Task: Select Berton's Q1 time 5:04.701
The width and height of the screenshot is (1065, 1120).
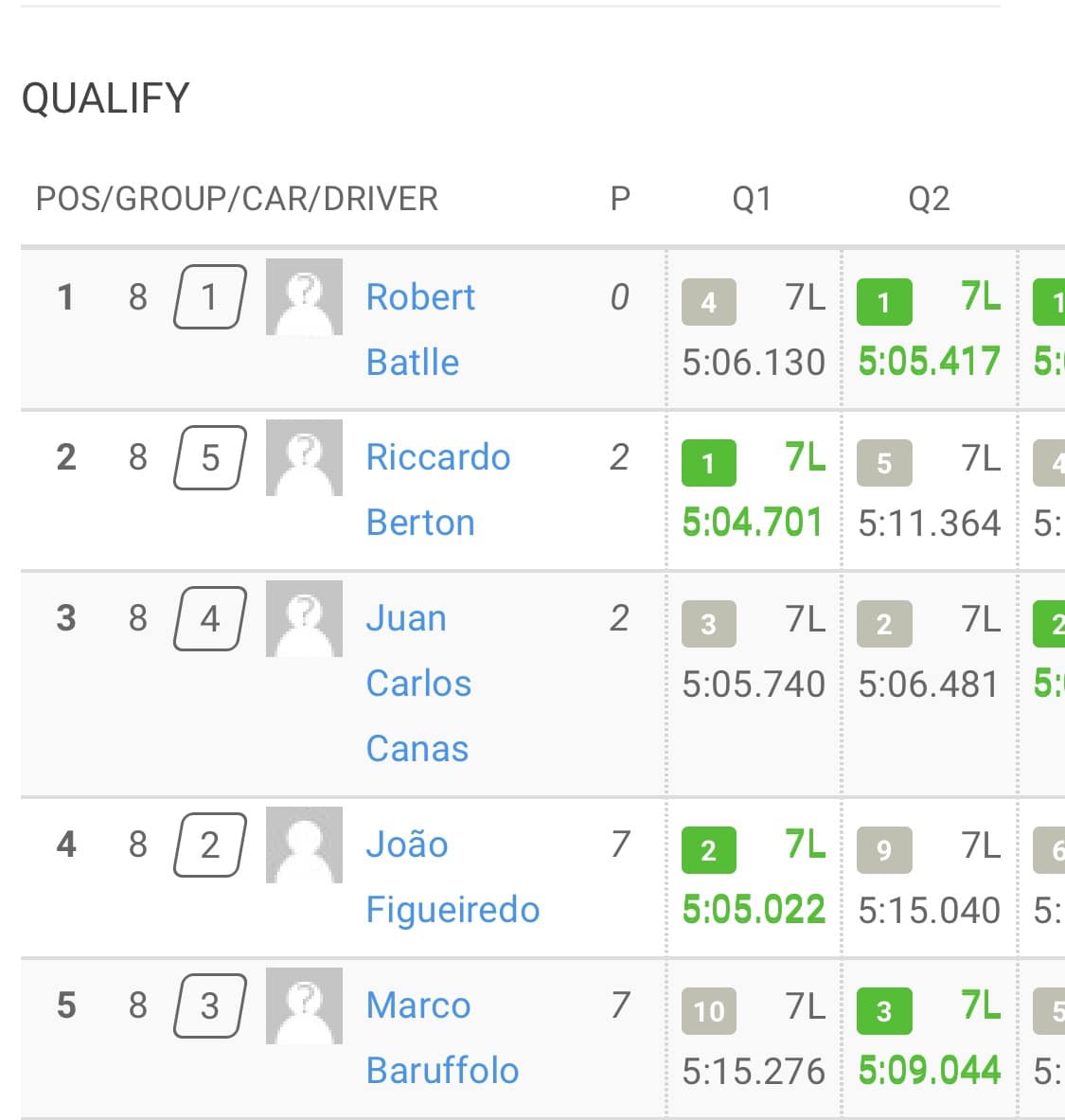Action: 753,523
